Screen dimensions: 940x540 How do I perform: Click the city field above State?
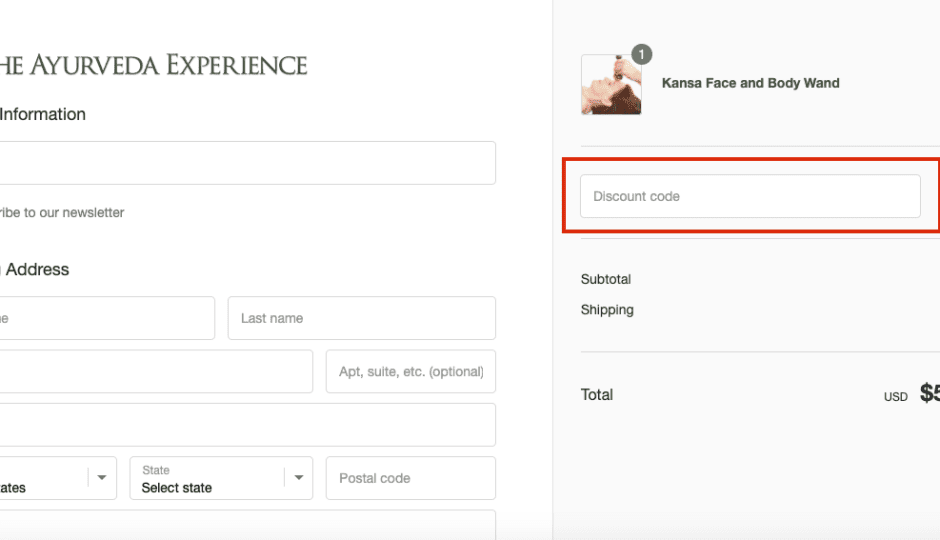pos(248,425)
